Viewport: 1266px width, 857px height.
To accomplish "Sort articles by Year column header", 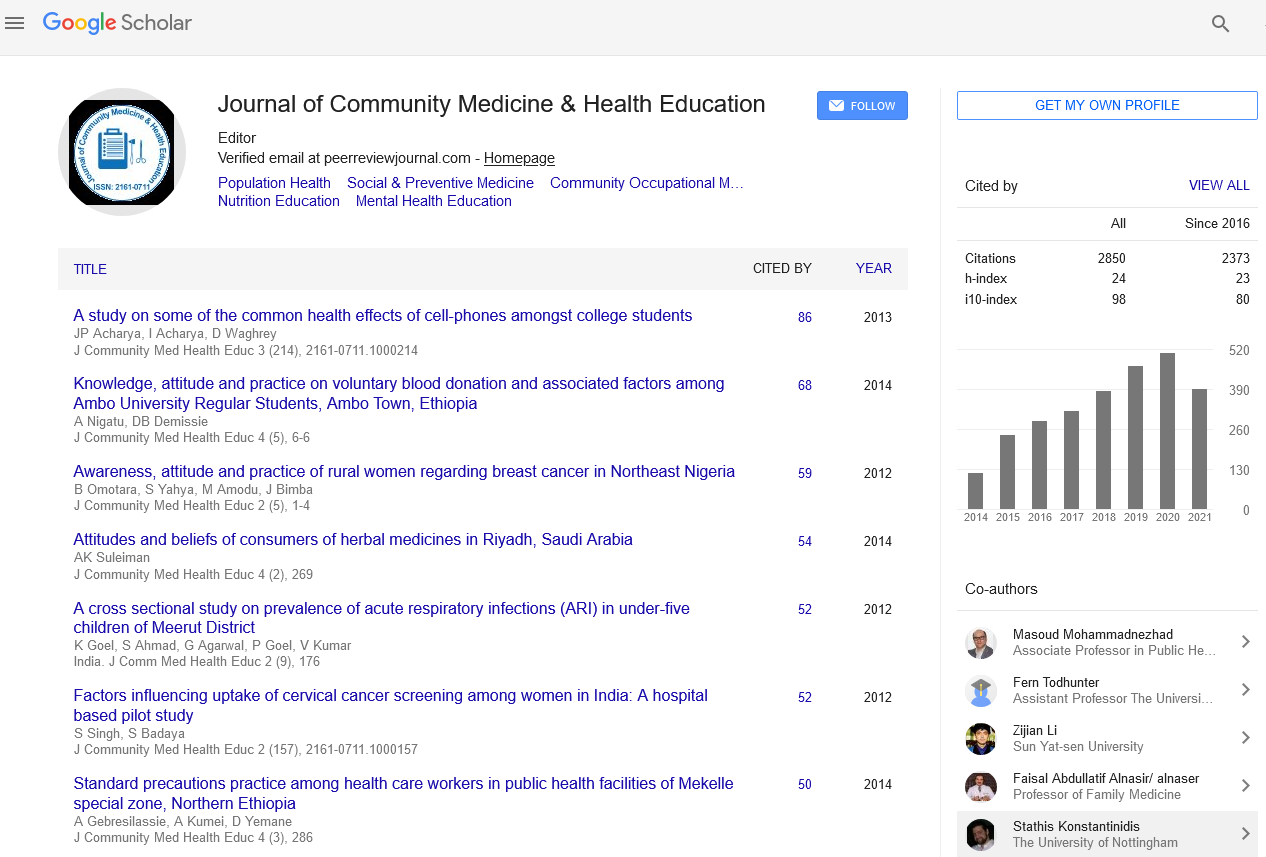I will click(x=873, y=268).
